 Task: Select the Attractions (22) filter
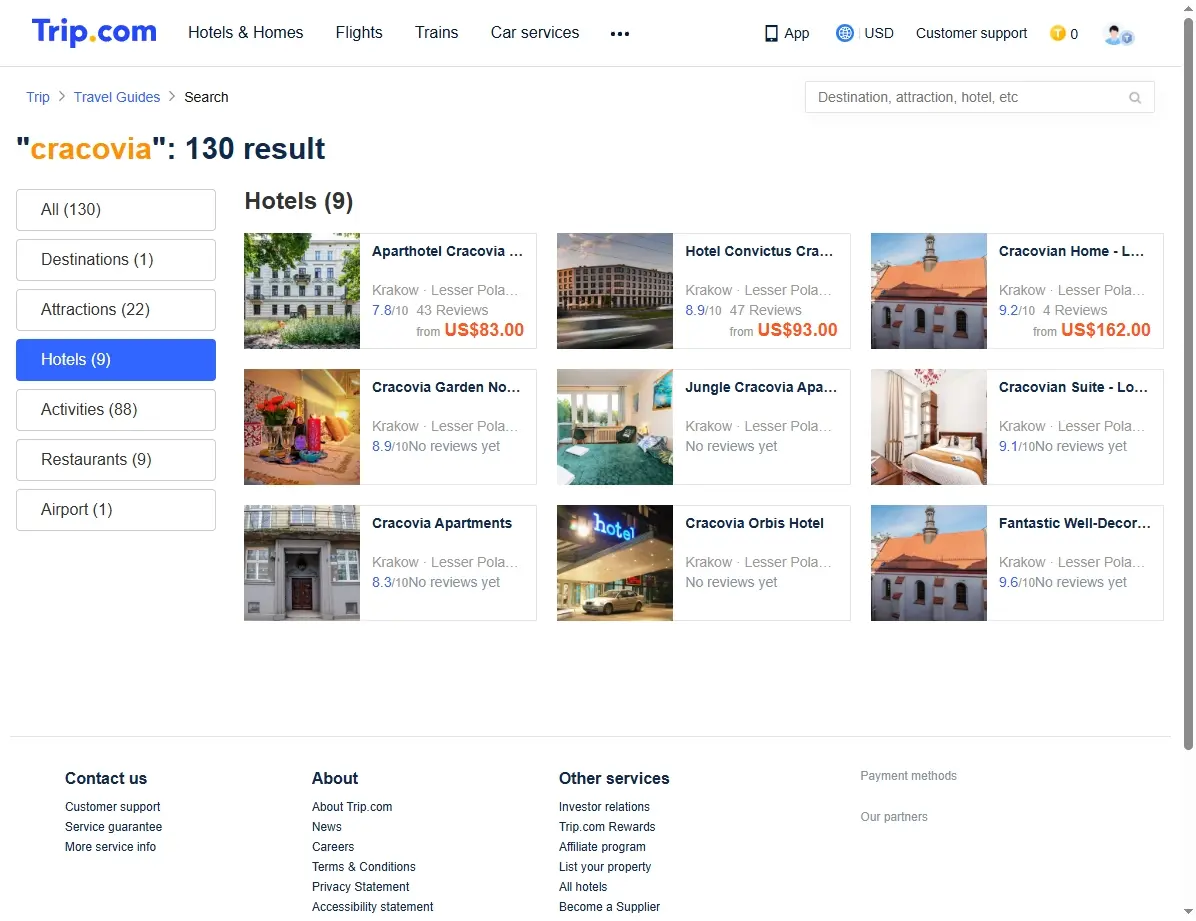[116, 310]
